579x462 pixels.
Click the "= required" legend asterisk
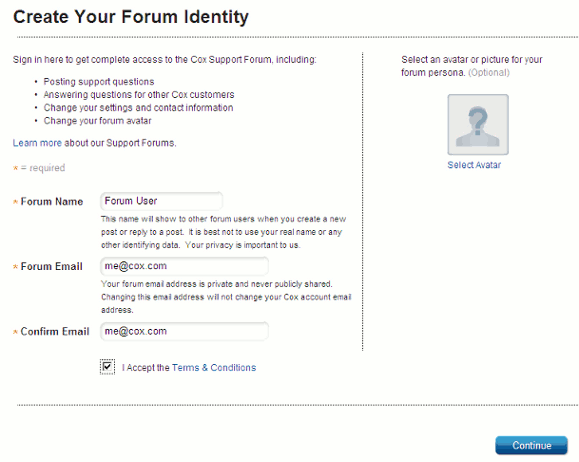[x=16, y=168]
